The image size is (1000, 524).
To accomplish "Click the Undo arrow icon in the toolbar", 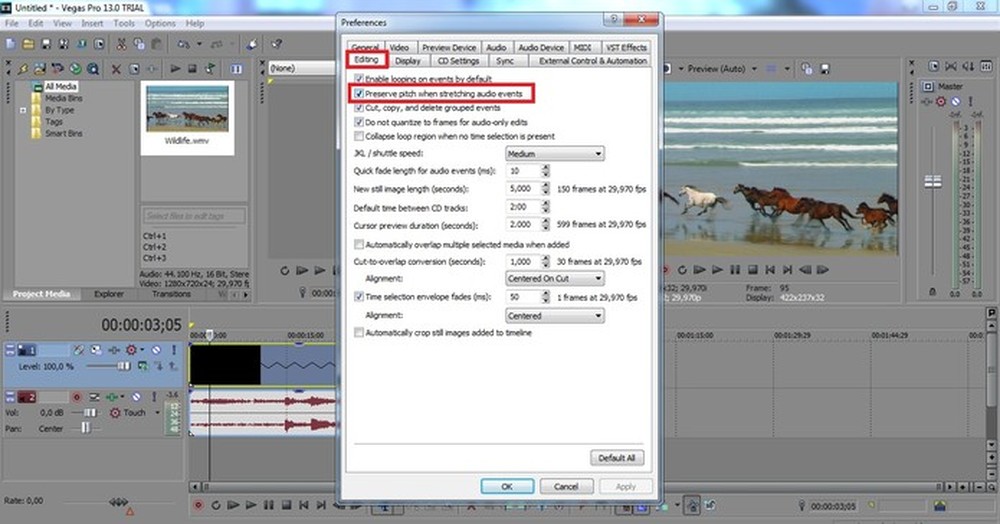I will click(x=184, y=44).
